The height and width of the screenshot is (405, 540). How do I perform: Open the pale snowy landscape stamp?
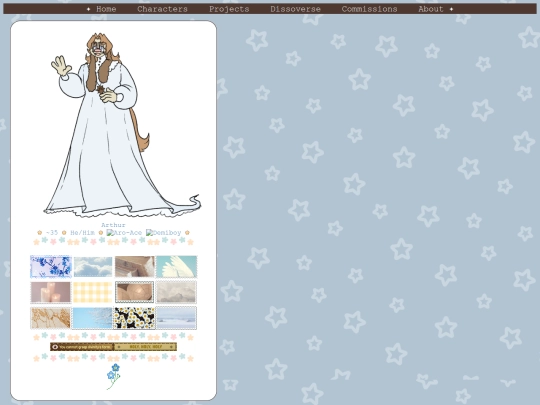click(x=176, y=318)
